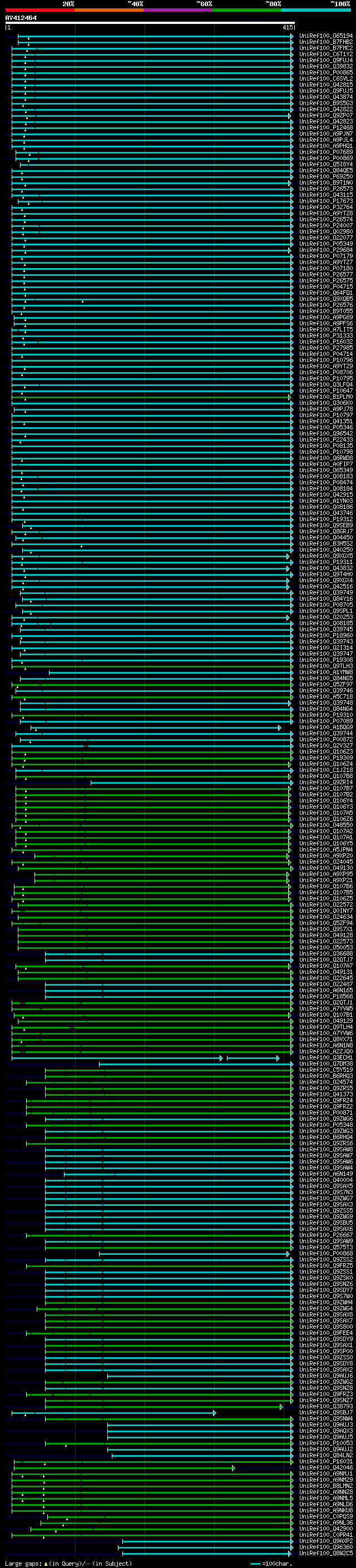356x1568 pixels.
Task: Select the UniRef100_Q43874 label
Action: 325,97
